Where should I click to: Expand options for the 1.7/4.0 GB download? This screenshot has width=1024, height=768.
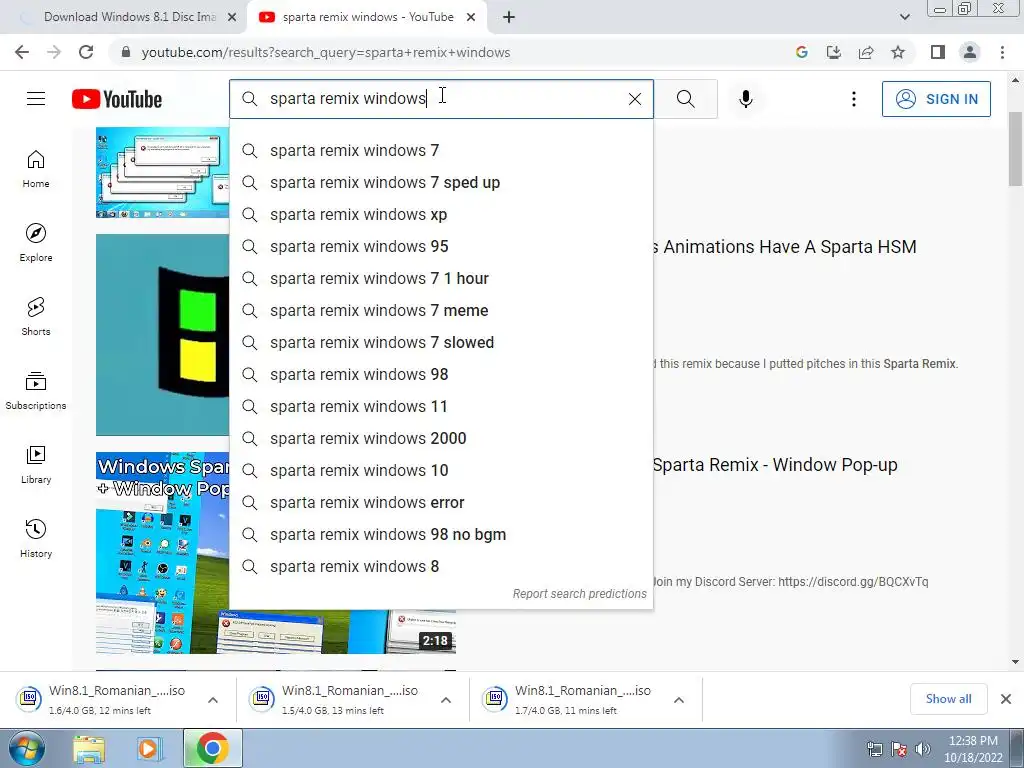679,699
